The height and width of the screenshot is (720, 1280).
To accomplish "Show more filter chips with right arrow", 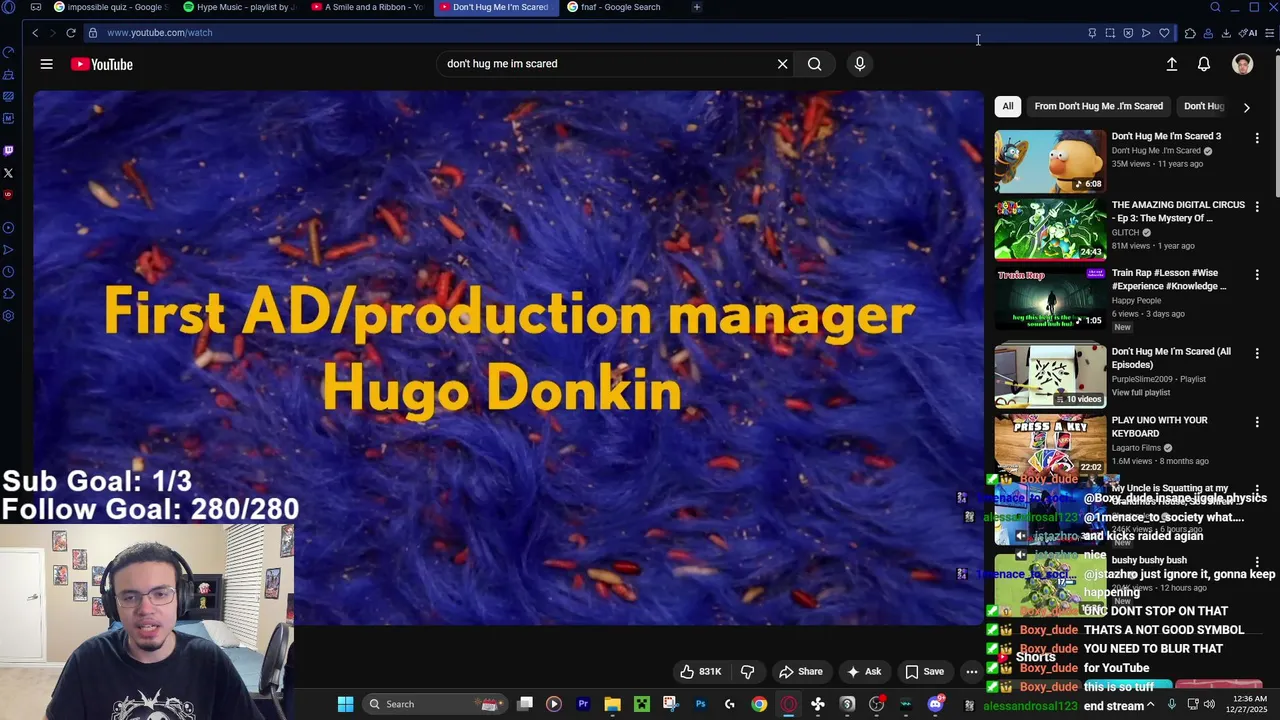I will [1246, 107].
